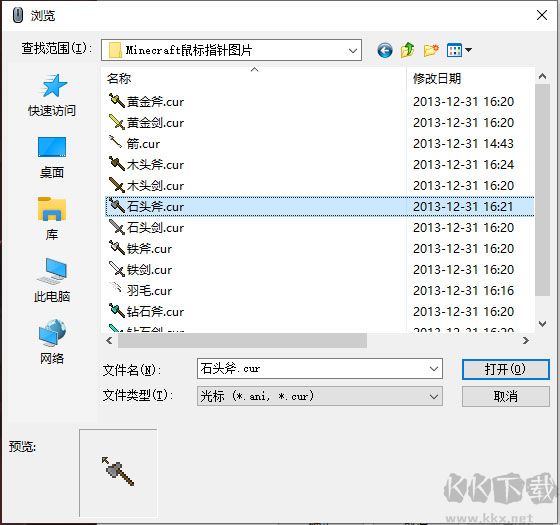
Task: Select the file name 箭.cur
Action: tap(143, 144)
